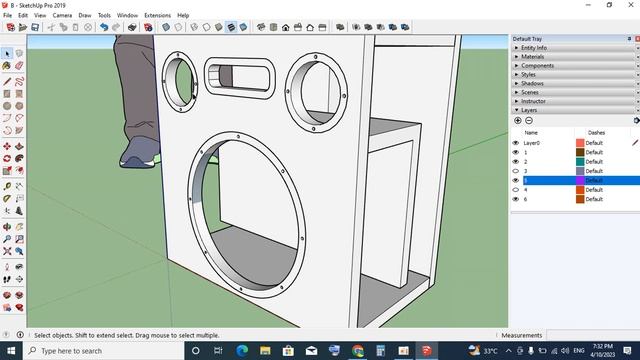Hide Layer0 using its eye icon
The height and width of the screenshot is (360, 640).
[x=516, y=143]
